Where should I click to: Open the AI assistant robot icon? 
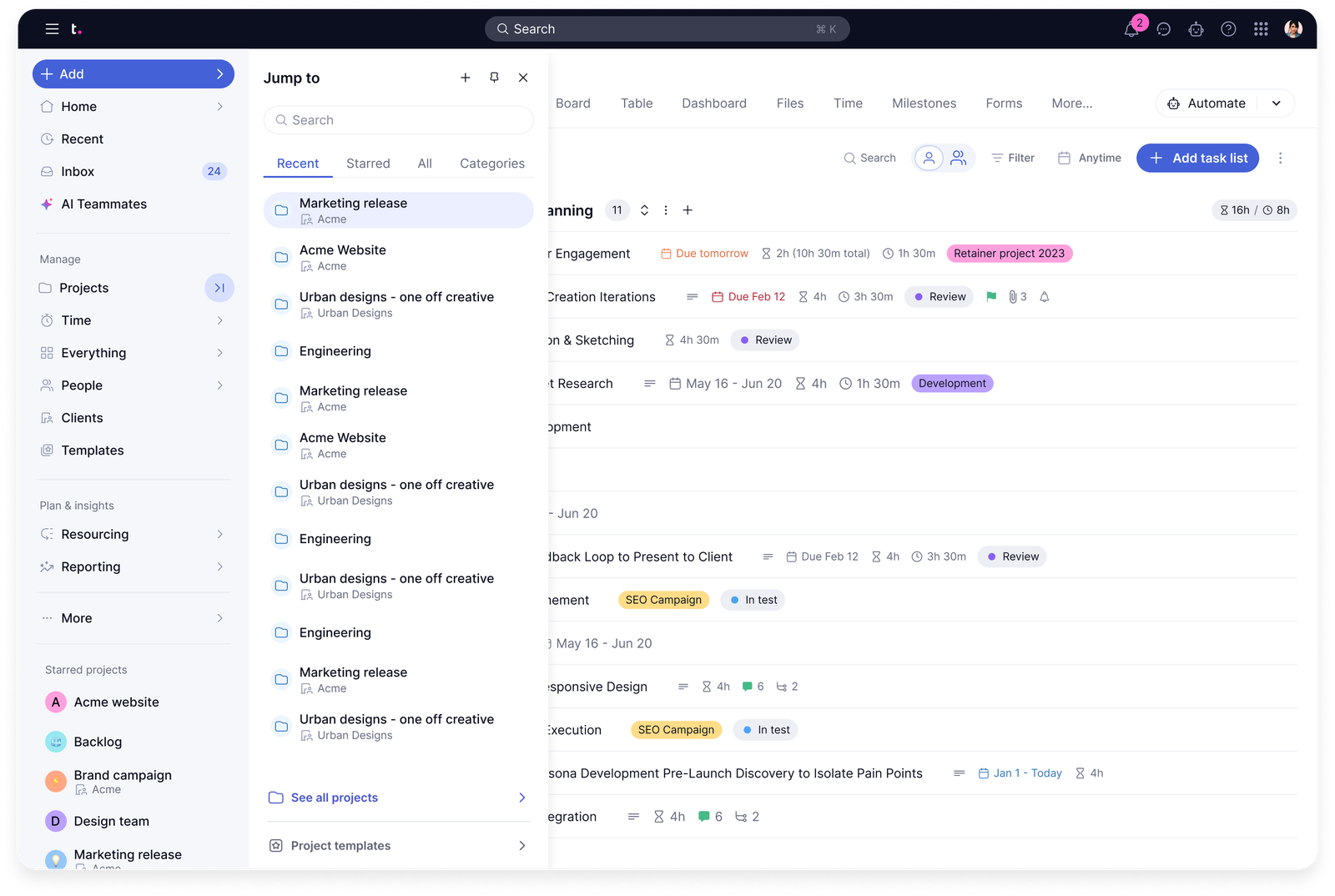1196,29
